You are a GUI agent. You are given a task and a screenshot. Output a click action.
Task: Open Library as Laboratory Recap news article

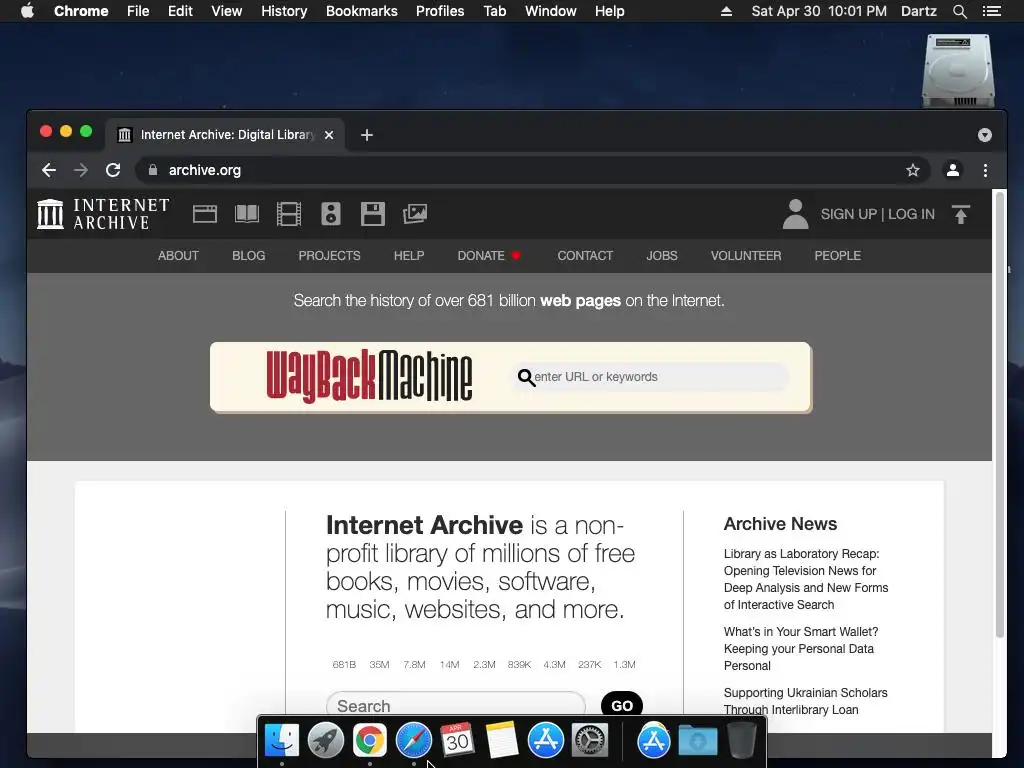[x=806, y=579]
